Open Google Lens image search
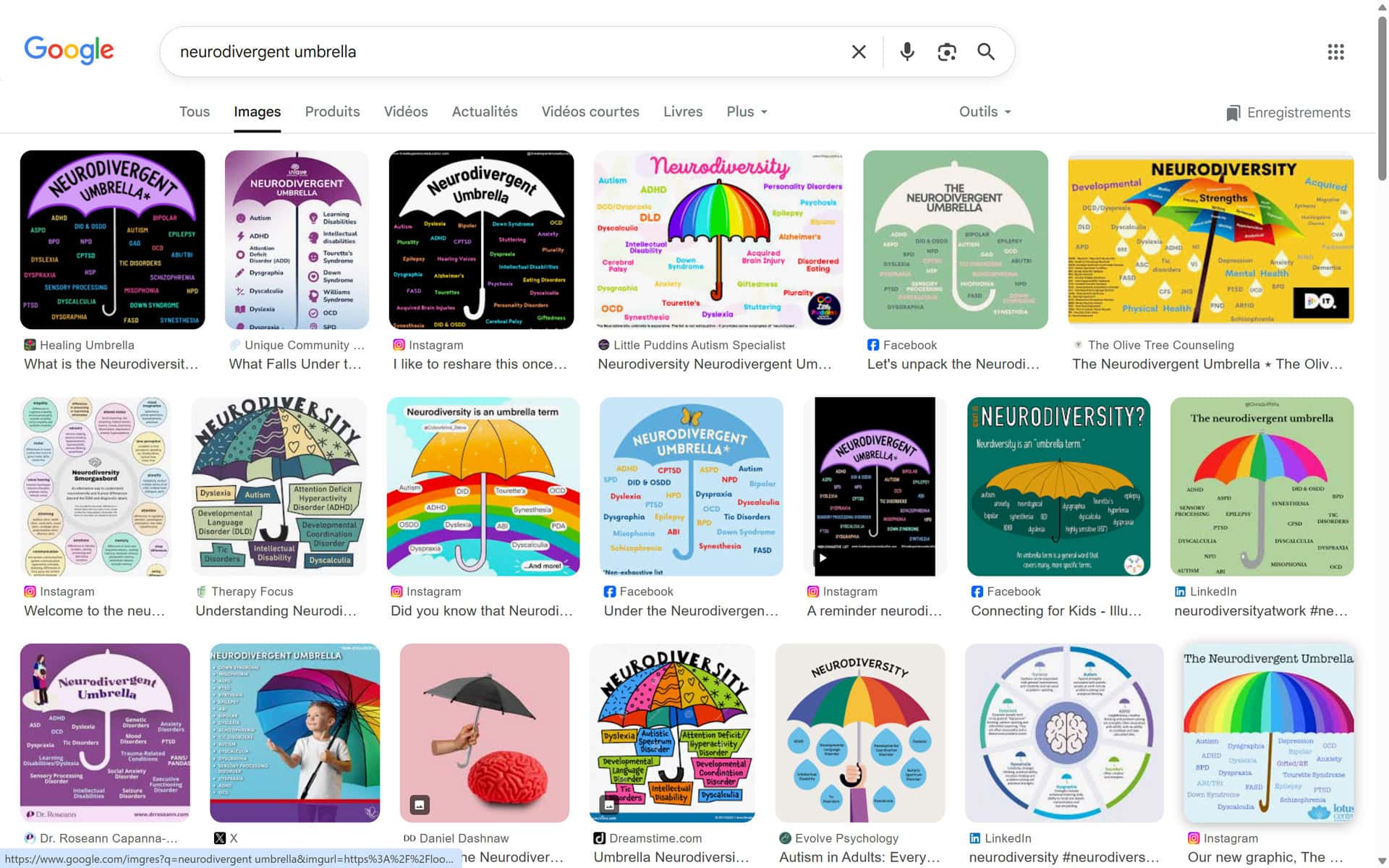This screenshot has width=1389, height=868. coord(946,51)
